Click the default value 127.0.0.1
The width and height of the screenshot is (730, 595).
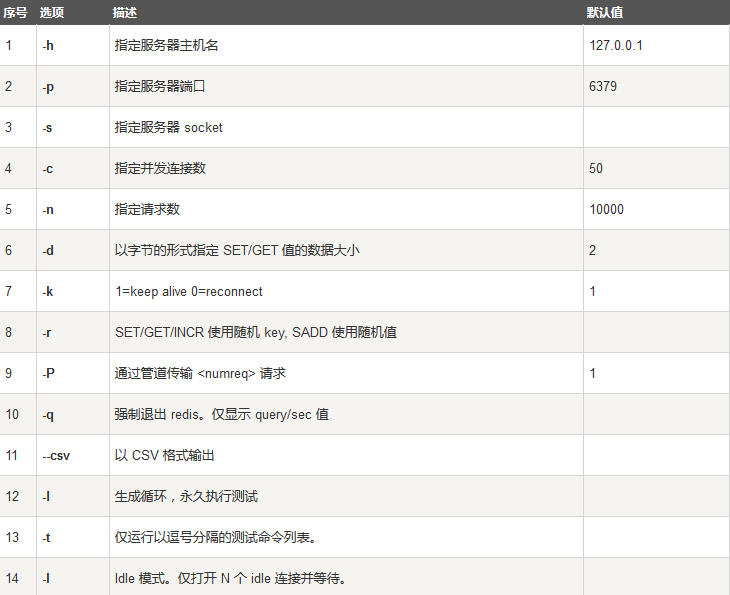click(x=615, y=45)
